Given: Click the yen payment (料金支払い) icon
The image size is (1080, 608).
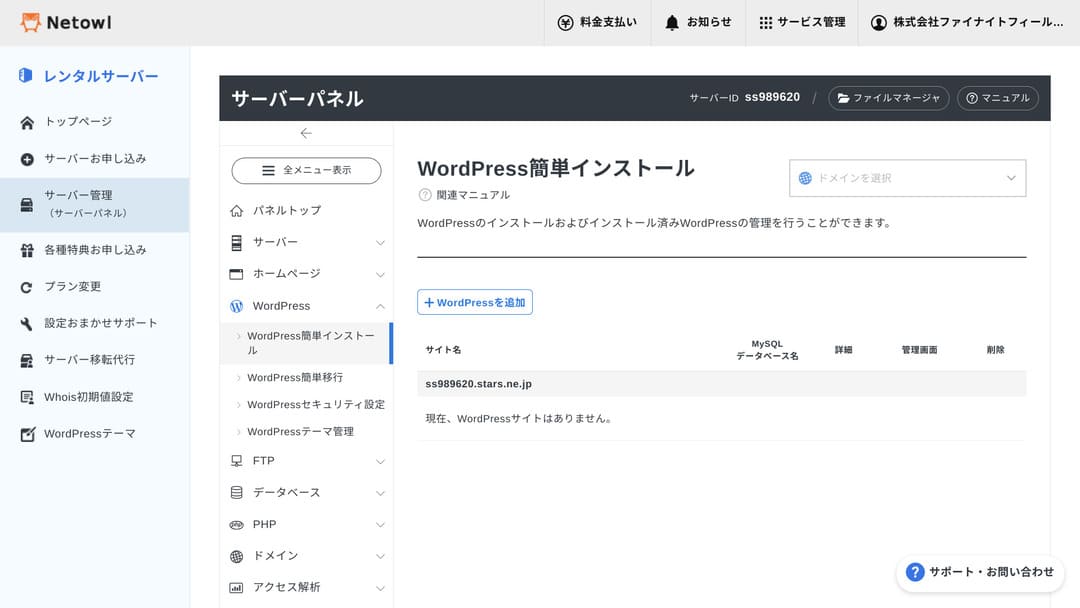Looking at the screenshot, I should point(565,22).
